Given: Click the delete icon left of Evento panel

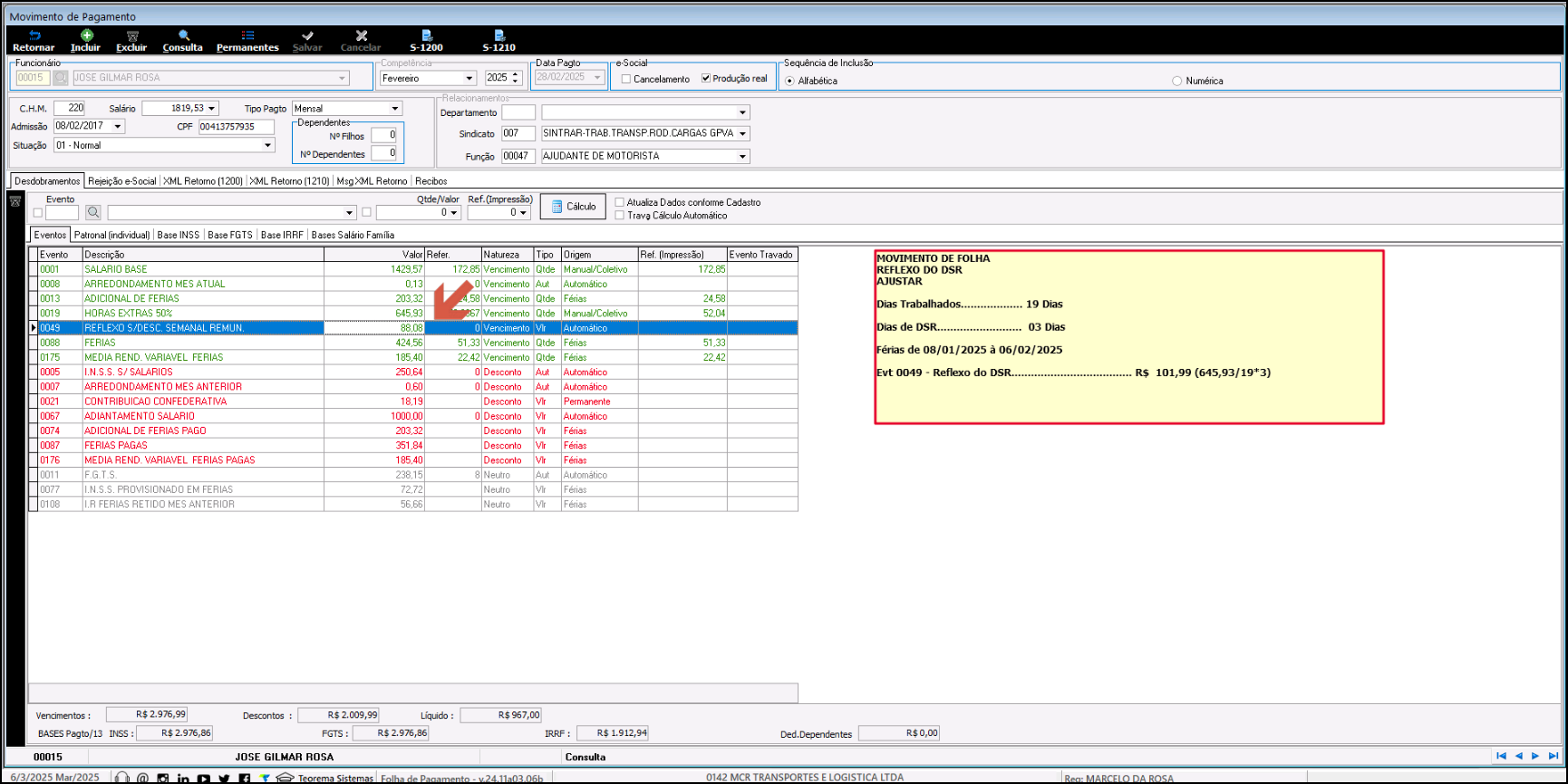Looking at the screenshot, I should 15,201.
